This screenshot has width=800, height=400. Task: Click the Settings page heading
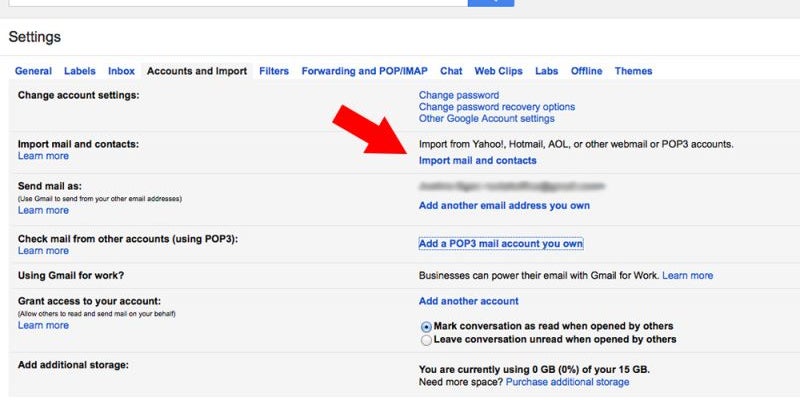click(35, 37)
